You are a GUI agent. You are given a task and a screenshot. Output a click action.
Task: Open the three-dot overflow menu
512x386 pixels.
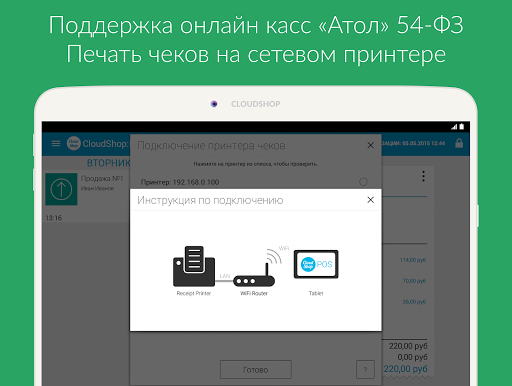tap(423, 176)
